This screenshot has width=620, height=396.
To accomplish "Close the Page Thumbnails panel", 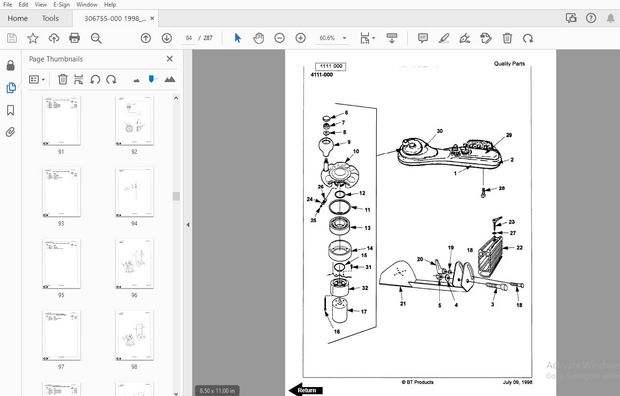I will point(170,59).
